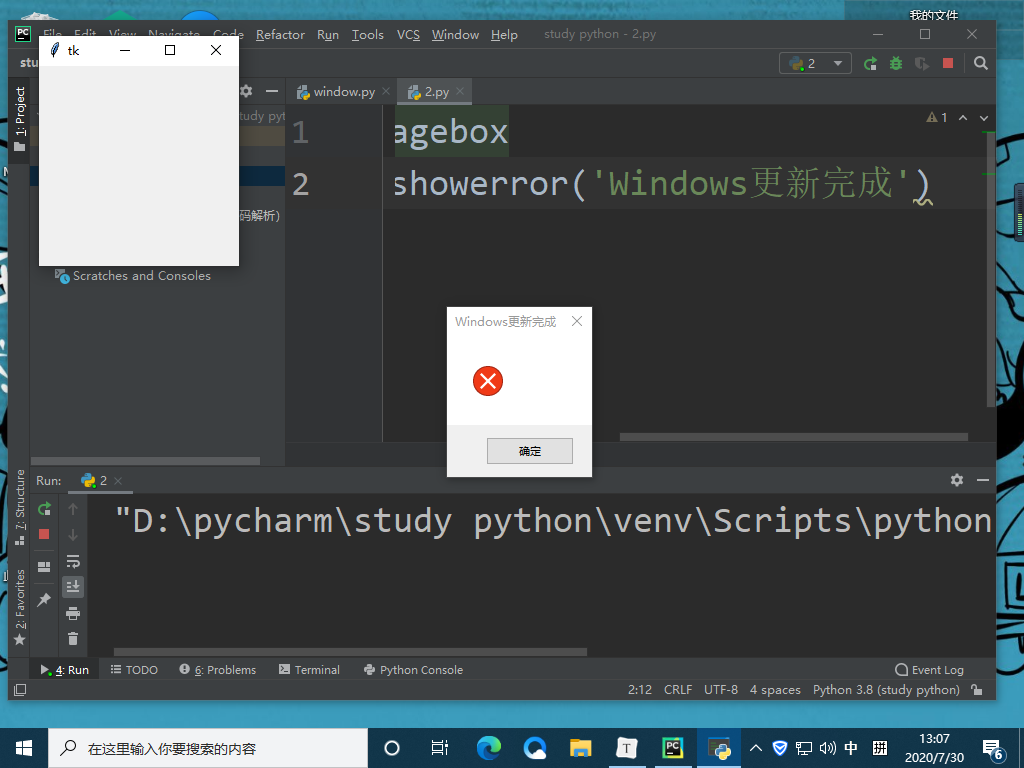The image size is (1024, 768).
Task: Toggle read-only lock icon in status bar
Action: [977, 690]
